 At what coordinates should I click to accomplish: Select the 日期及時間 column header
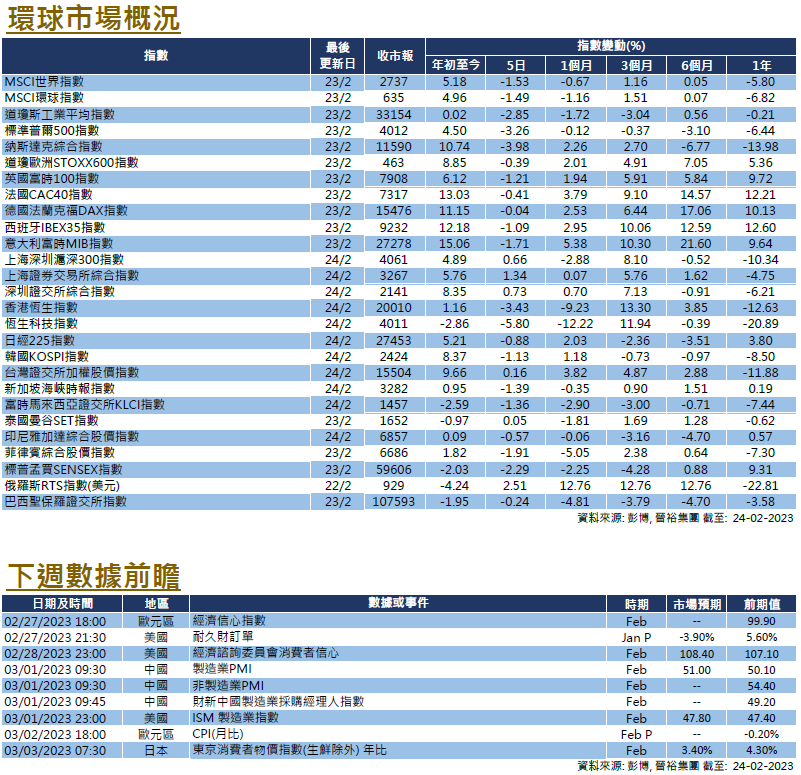(x=62, y=603)
